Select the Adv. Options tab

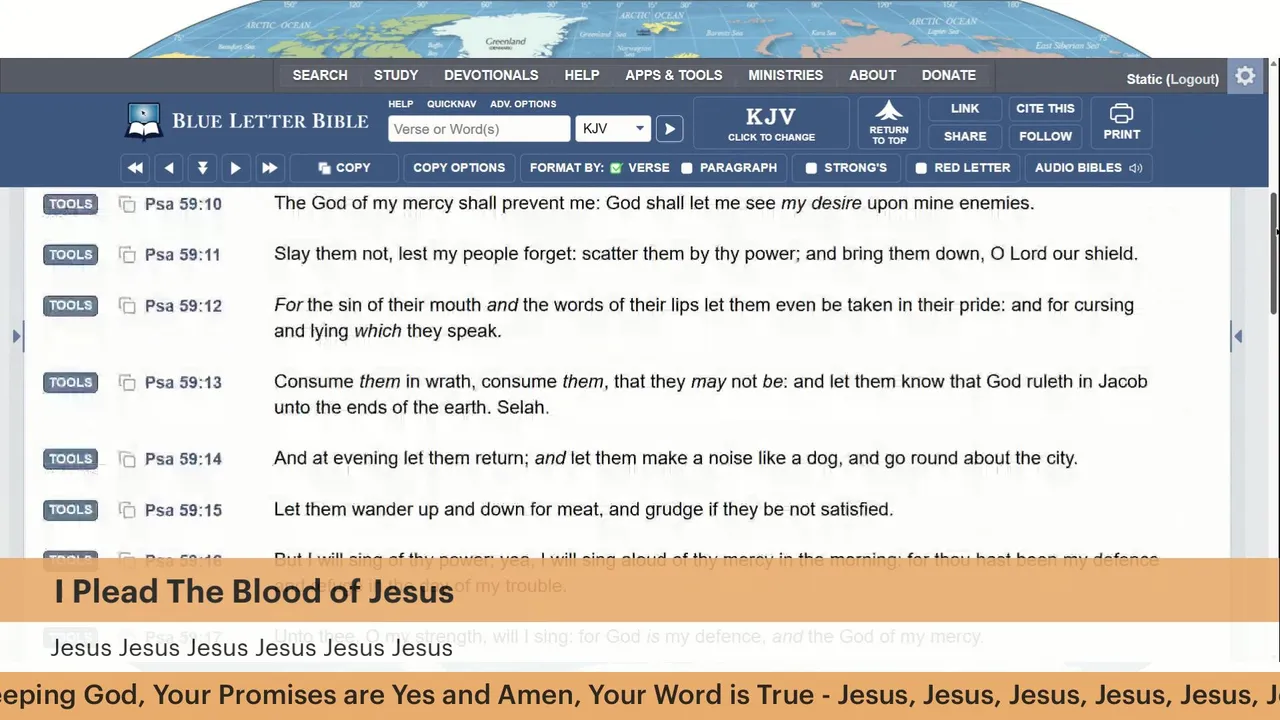(523, 104)
